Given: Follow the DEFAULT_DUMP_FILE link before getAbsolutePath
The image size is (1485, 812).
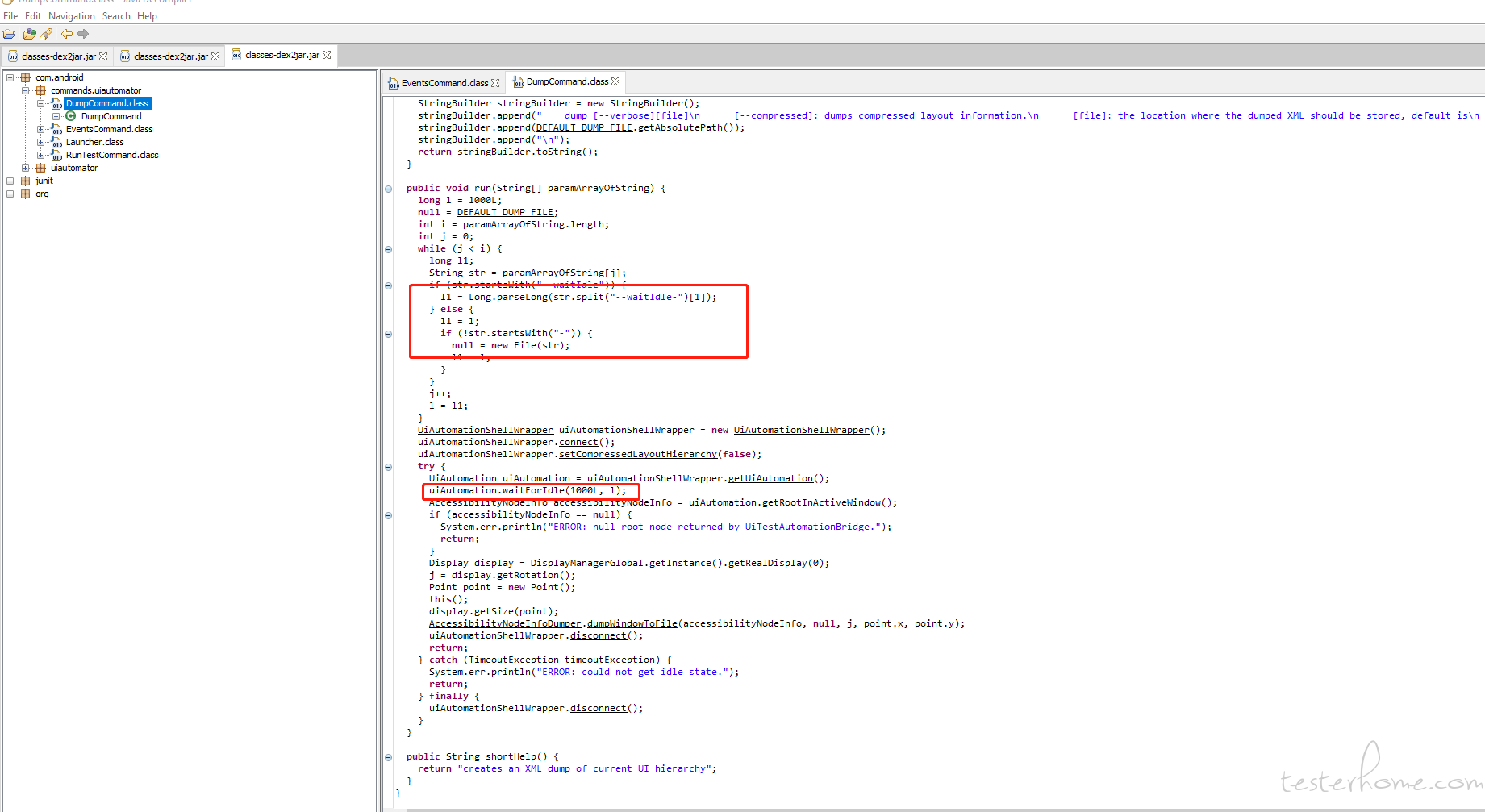Looking at the screenshot, I should point(585,127).
